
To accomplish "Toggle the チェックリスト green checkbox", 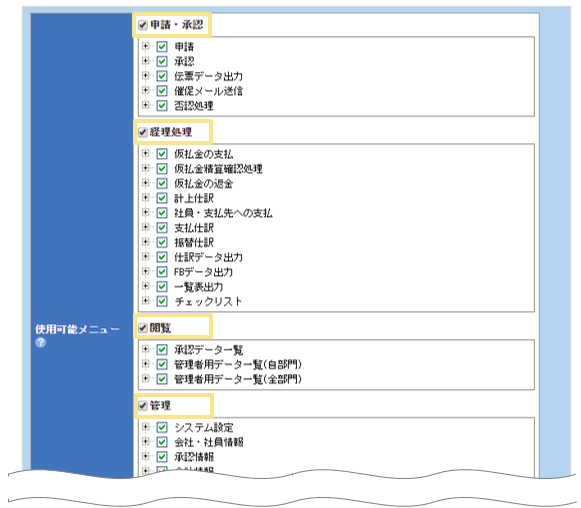I will click(x=162, y=301).
